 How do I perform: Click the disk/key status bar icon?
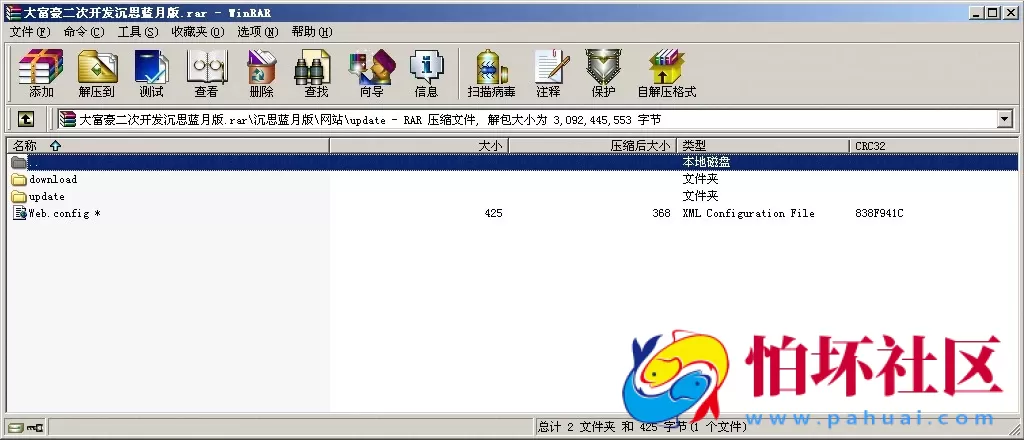25,428
